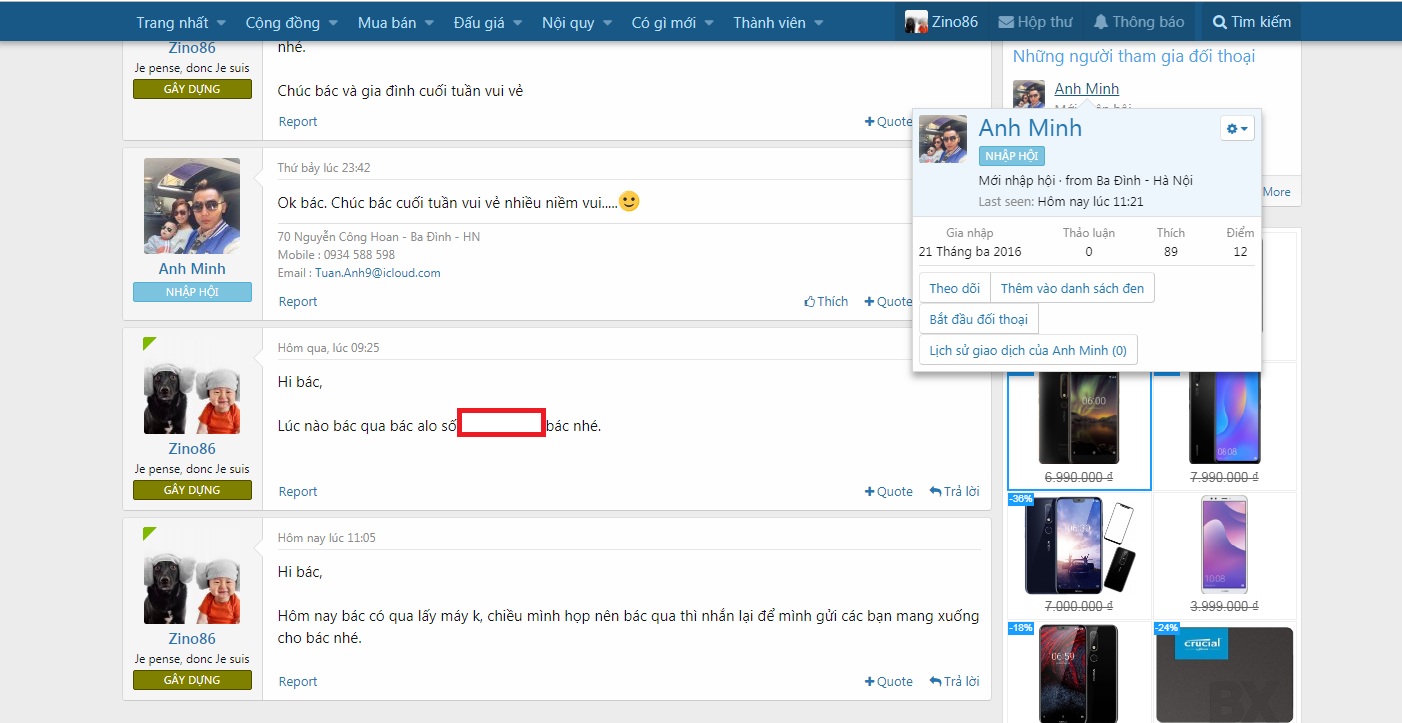Click Trả lời on the 09:25 post
Screen dimensions: 1402x723
(954, 491)
